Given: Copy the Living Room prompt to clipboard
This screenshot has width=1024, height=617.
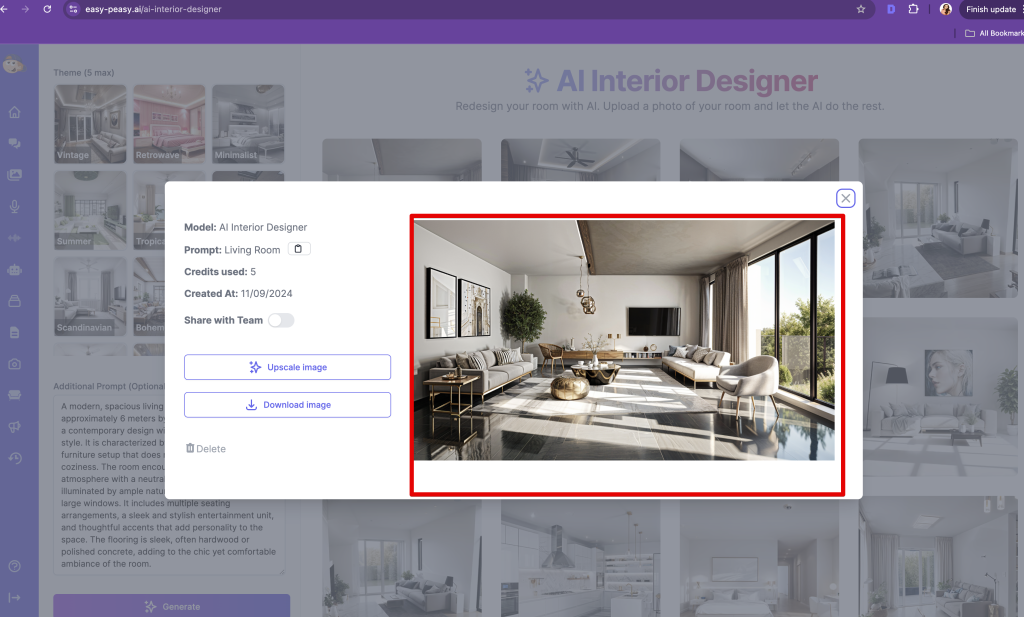Looking at the screenshot, I should pyautogui.click(x=300, y=249).
